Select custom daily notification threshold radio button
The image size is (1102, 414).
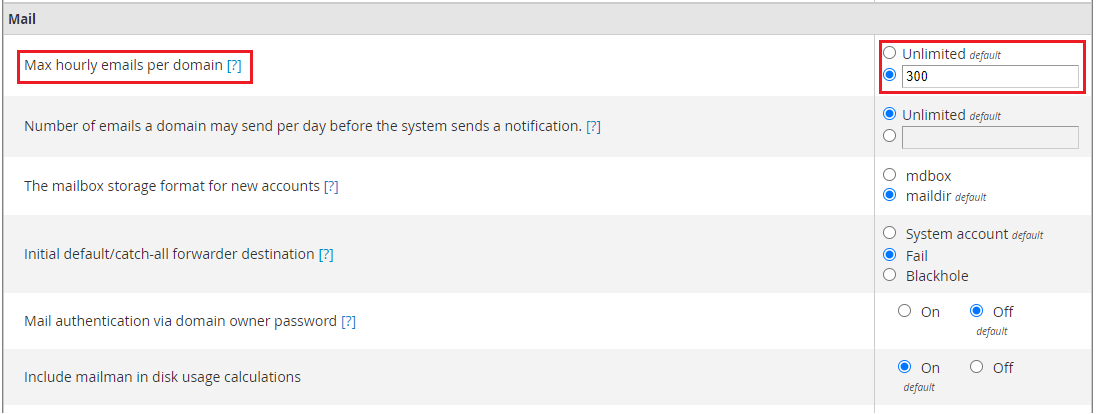click(890, 137)
